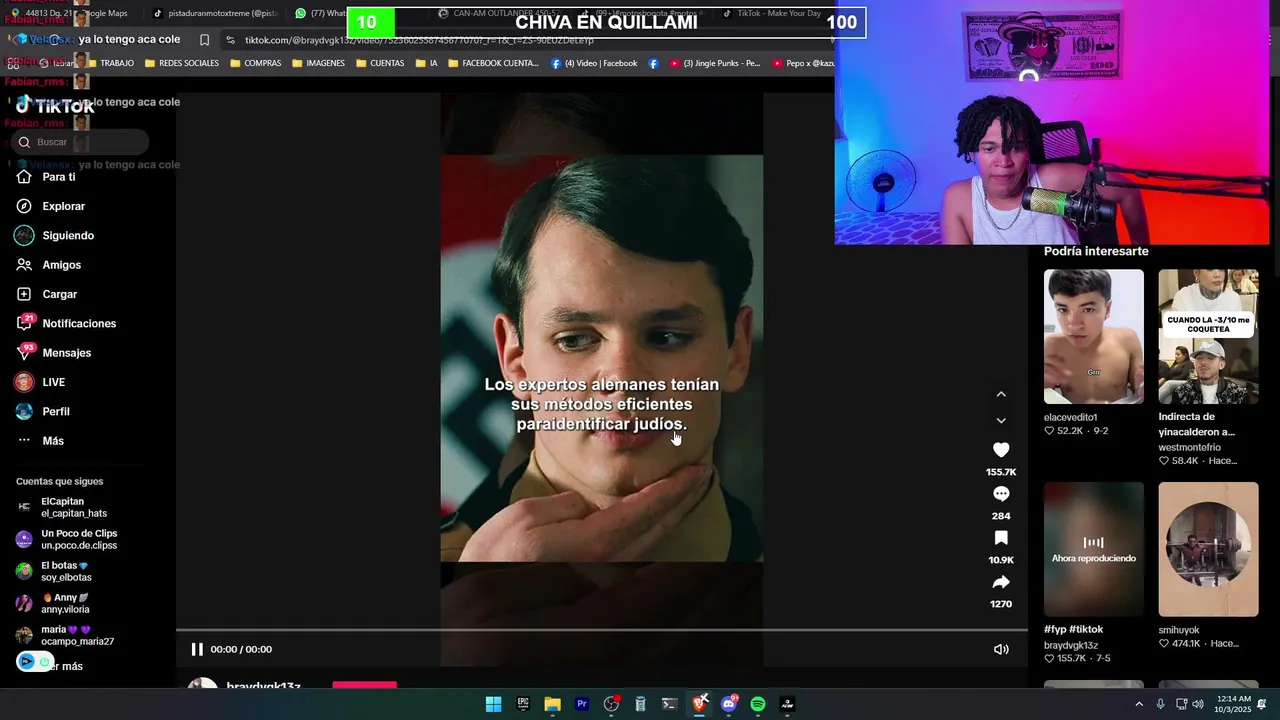
Task: Go to next video with down chevron
Action: (x=1001, y=421)
